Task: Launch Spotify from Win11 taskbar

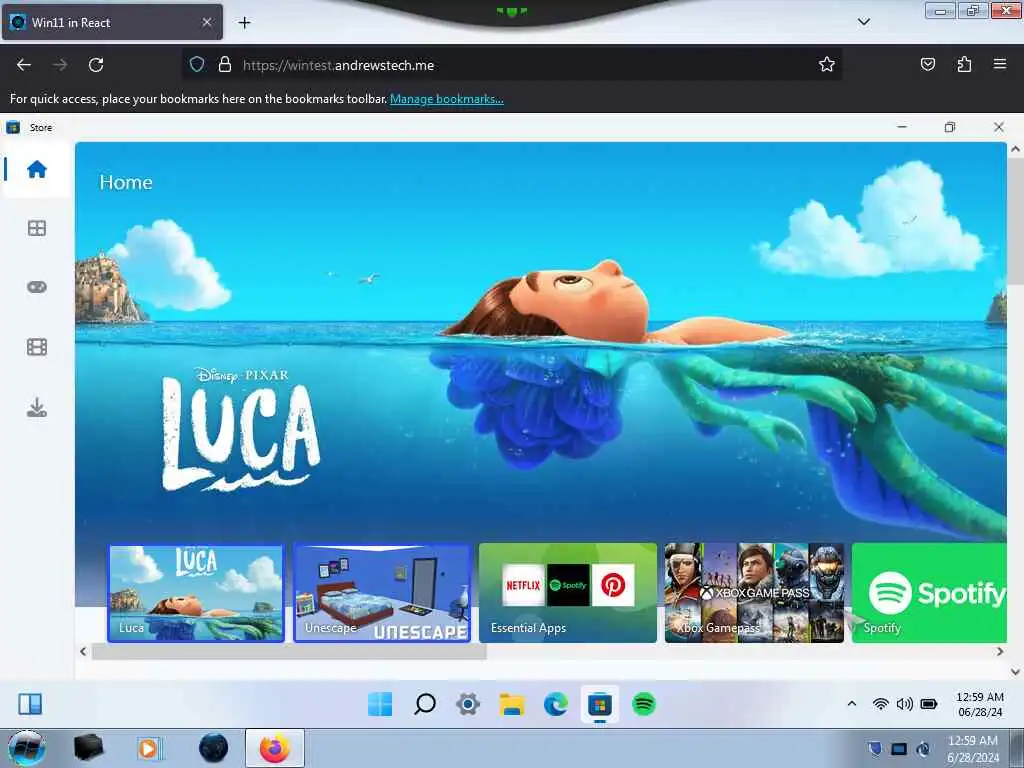Action: click(644, 704)
